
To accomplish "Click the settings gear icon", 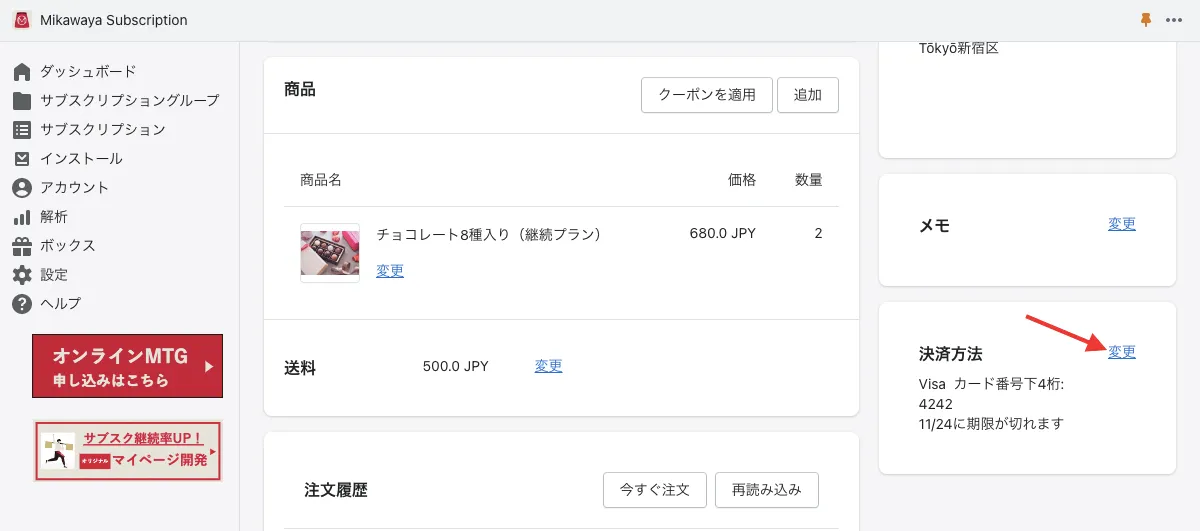I will (x=22, y=275).
